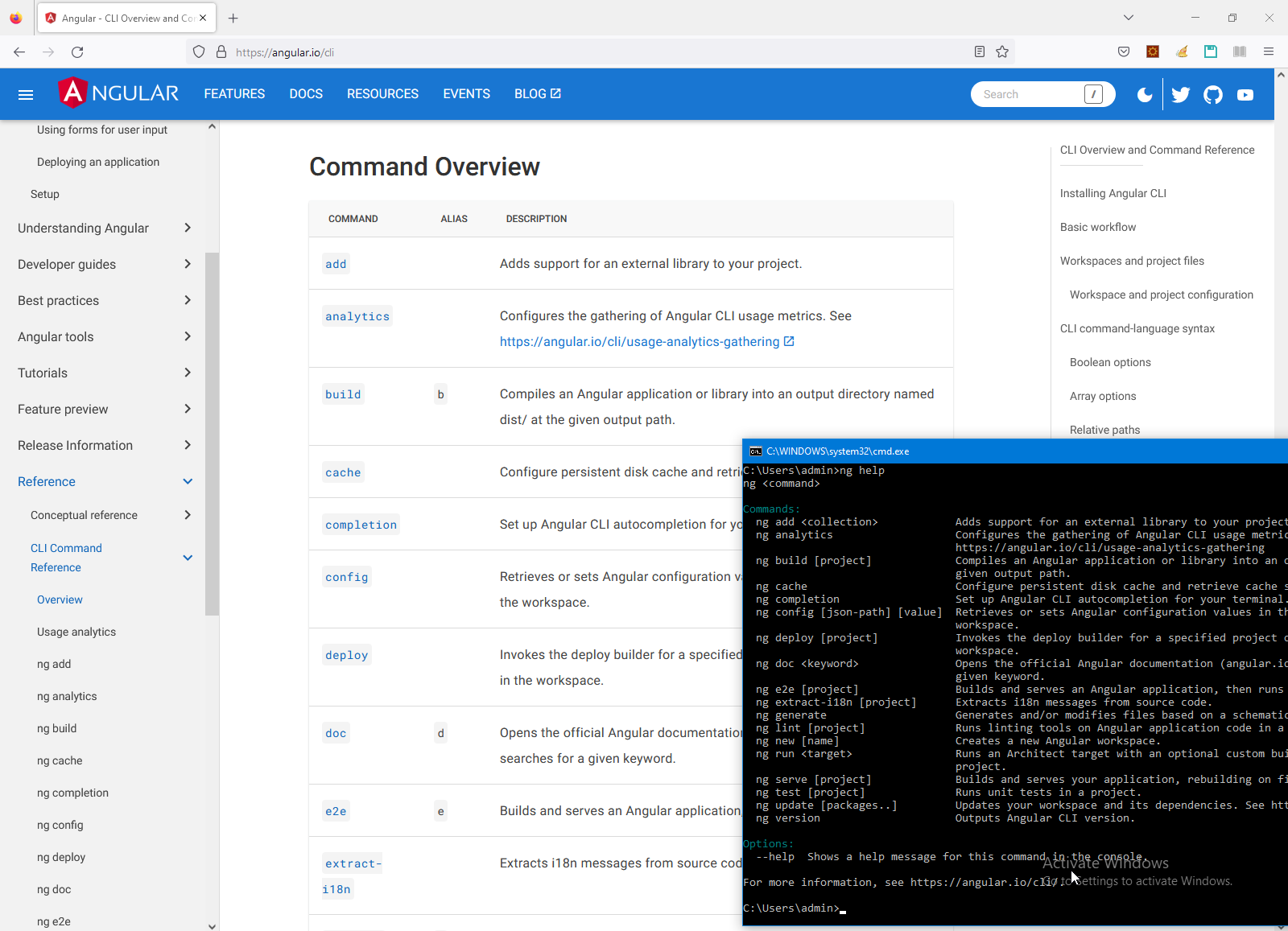Jump to Basic workflow in contents
Screen dimensions: 1288x931
1098,227
